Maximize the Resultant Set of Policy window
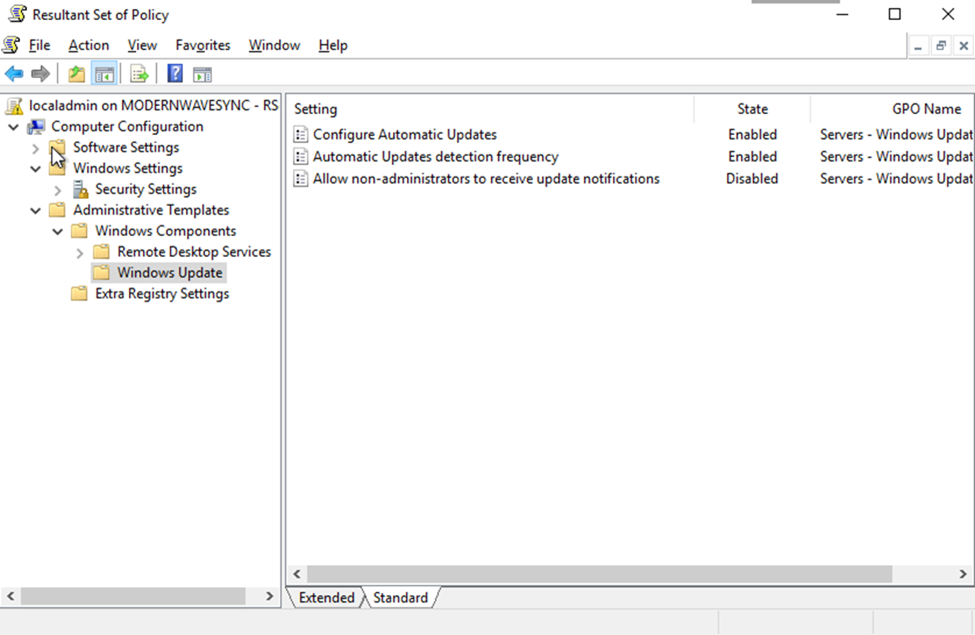 [894, 14]
